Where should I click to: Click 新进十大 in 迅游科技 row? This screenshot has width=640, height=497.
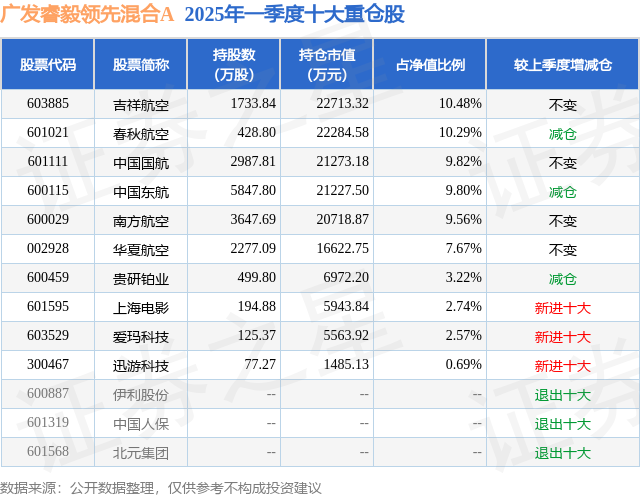coord(563,366)
